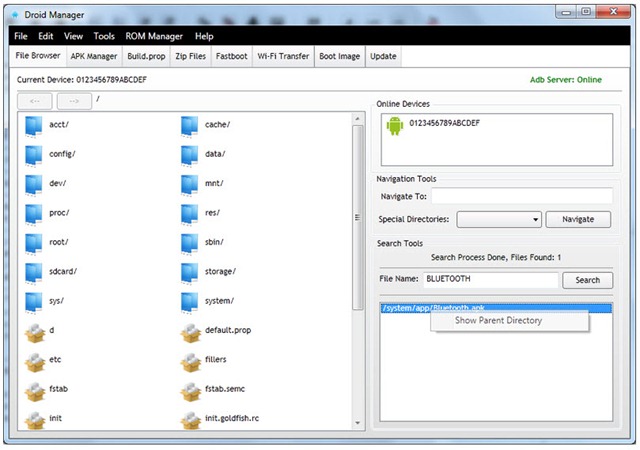This screenshot has height=450, width=640.
Task: Maximize the Droid Manager window
Action: click(586, 12)
